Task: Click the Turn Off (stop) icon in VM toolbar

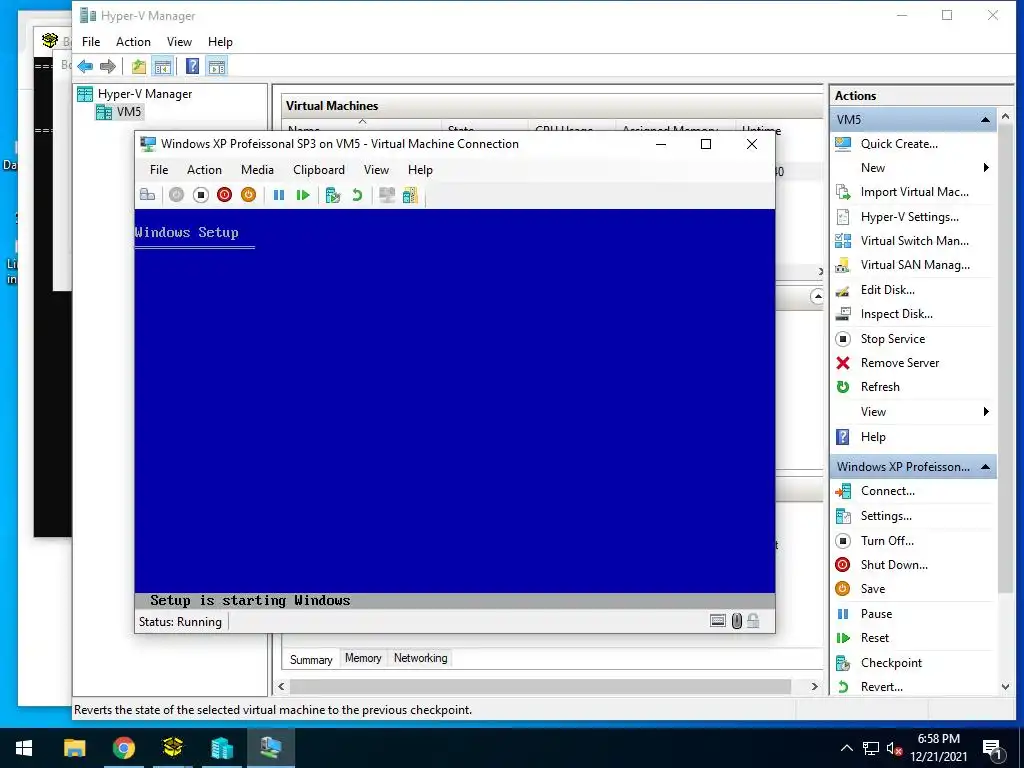Action: [x=200, y=195]
